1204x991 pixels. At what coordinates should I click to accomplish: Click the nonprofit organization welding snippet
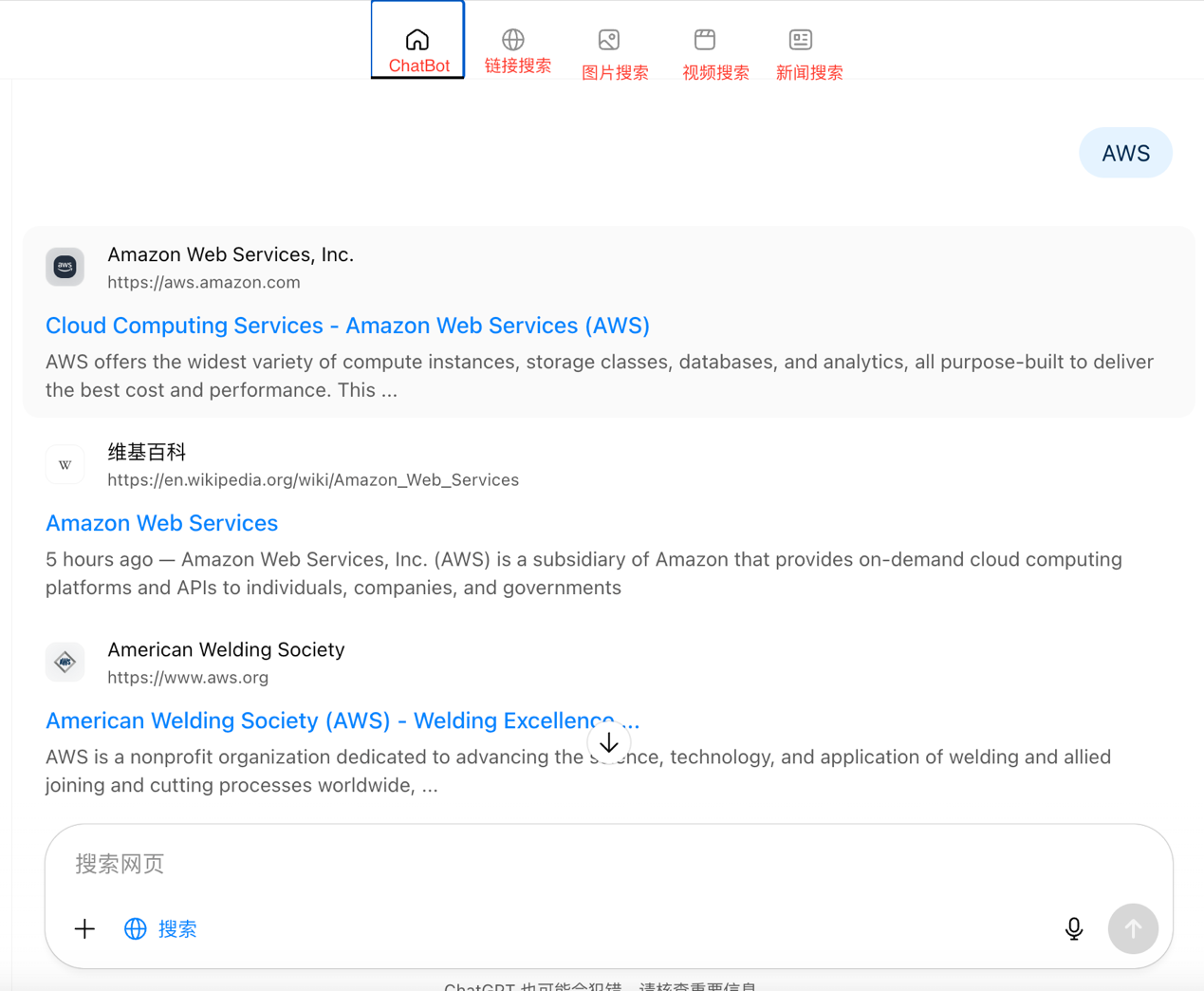578,771
